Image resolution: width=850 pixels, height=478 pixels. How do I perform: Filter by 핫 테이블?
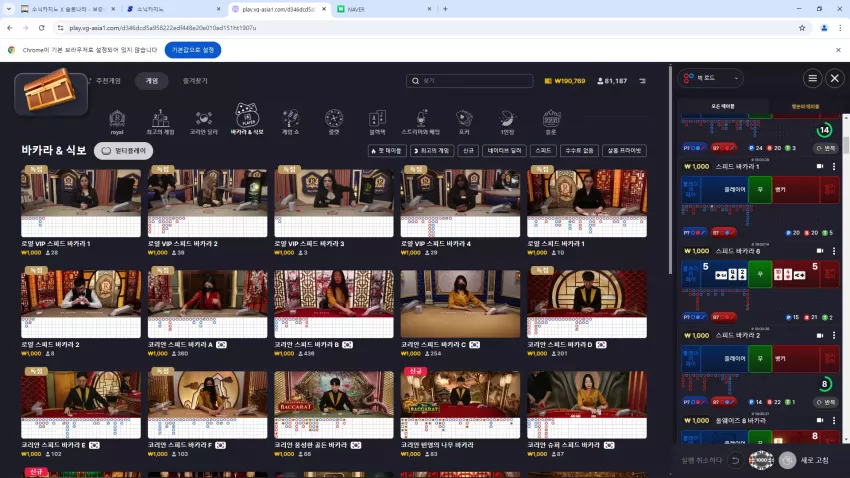pyautogui.click(x=387, y=151)
